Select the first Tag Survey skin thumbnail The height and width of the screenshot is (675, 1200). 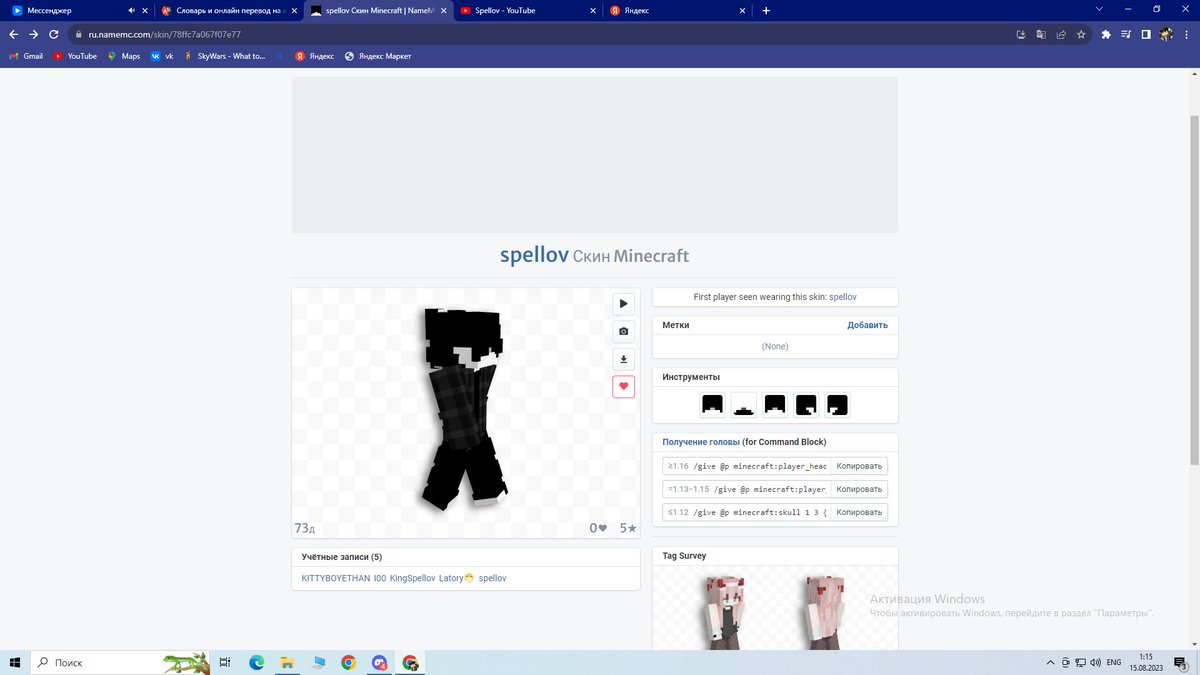723,612
